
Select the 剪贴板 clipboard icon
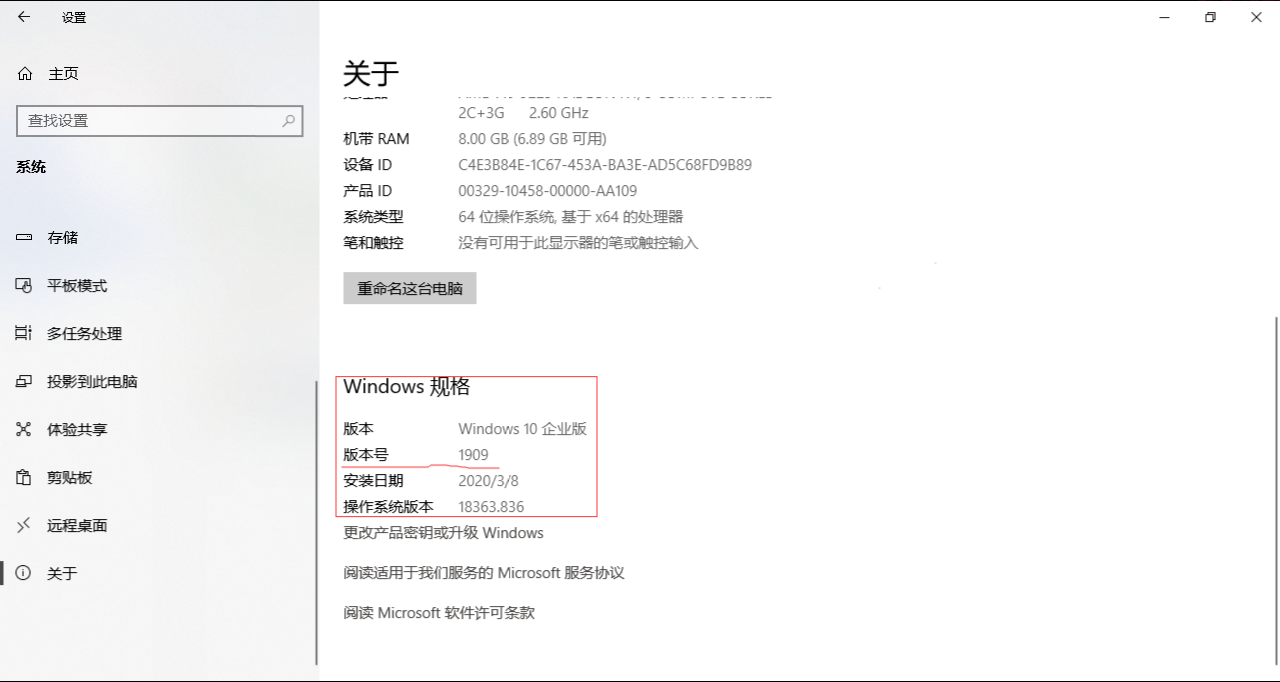(25, 478)
